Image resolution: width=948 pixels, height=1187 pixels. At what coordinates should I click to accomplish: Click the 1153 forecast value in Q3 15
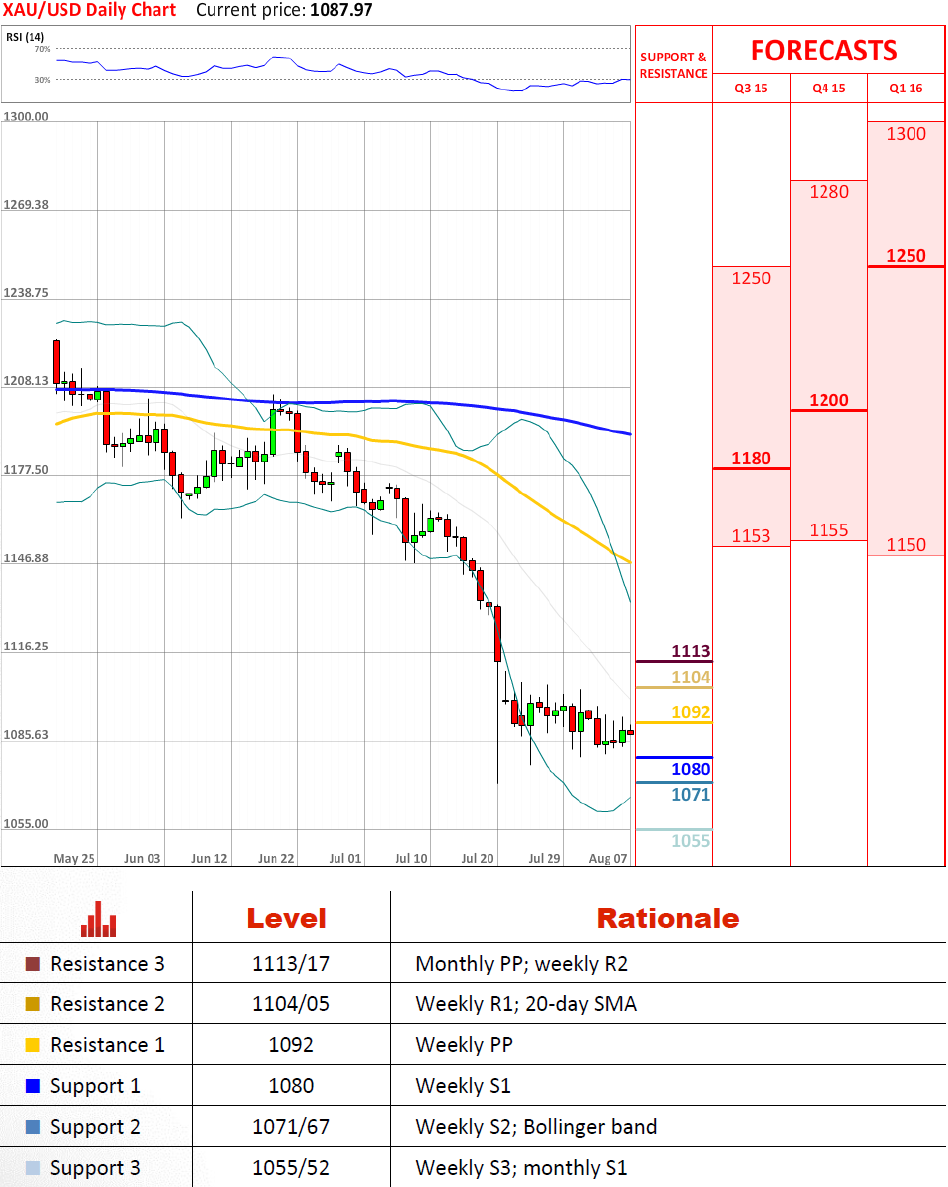750,535
